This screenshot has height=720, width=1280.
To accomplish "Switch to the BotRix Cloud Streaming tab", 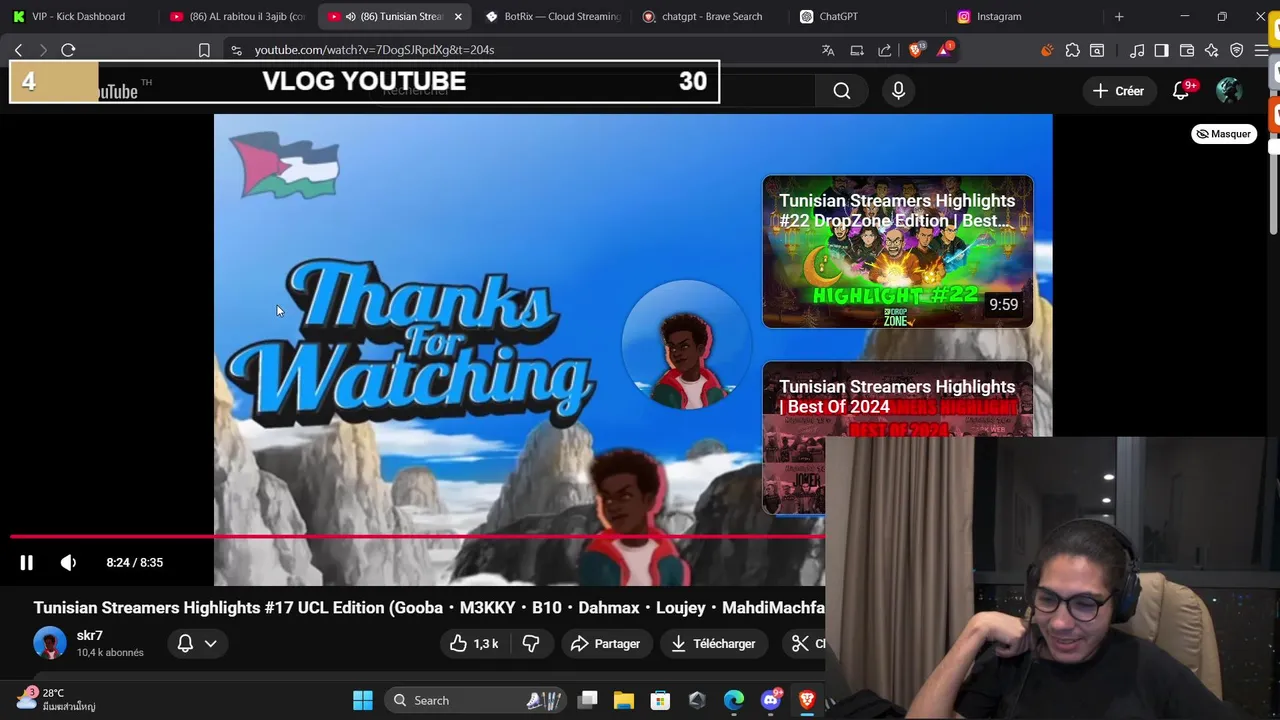I will point(553,16).
